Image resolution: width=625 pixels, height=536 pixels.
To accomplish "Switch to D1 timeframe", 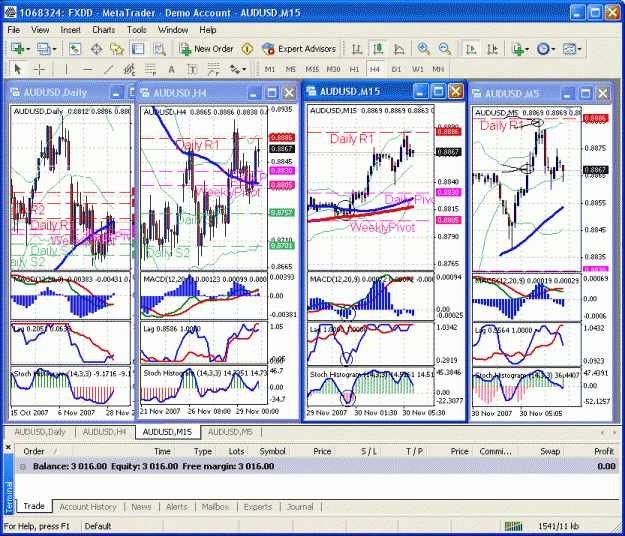I will pyautogui.click(x=396, y=69).
